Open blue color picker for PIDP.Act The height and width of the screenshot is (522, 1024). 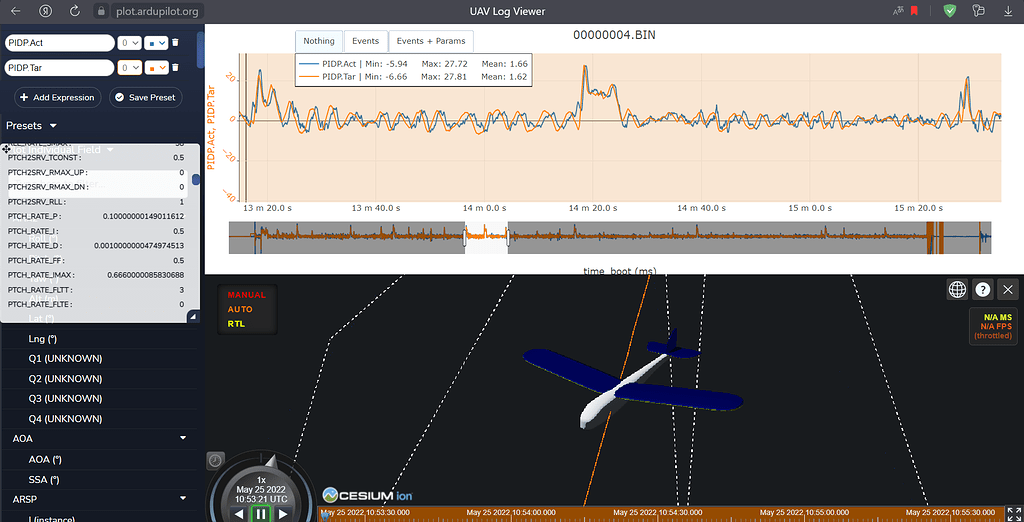tap(156, 43)
